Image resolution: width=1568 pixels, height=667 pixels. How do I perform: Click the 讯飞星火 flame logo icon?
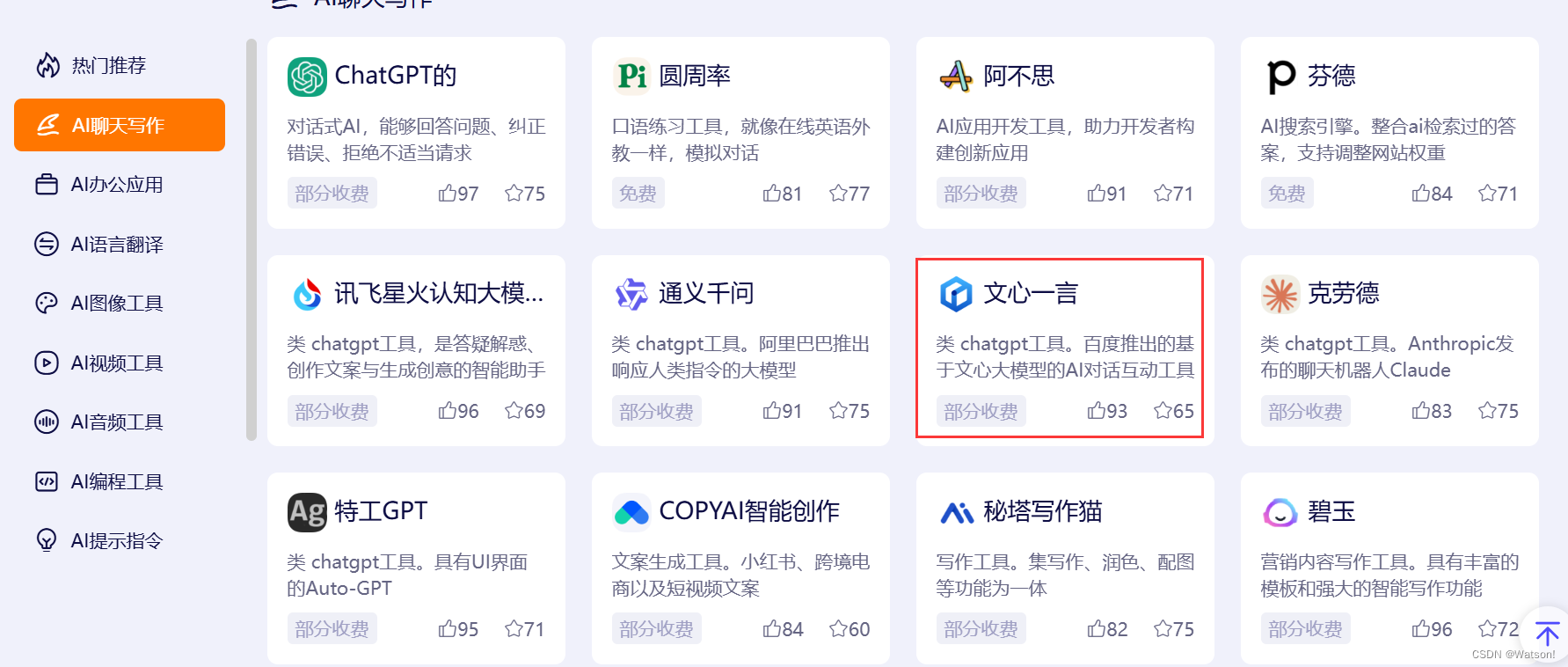[307, 294]
